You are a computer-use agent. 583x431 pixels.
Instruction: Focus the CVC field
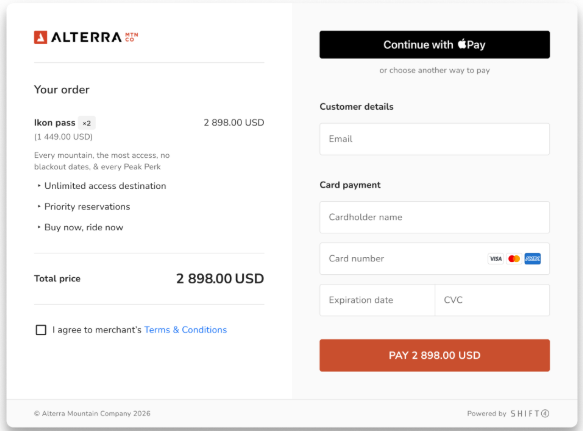[x=492, y=300]
